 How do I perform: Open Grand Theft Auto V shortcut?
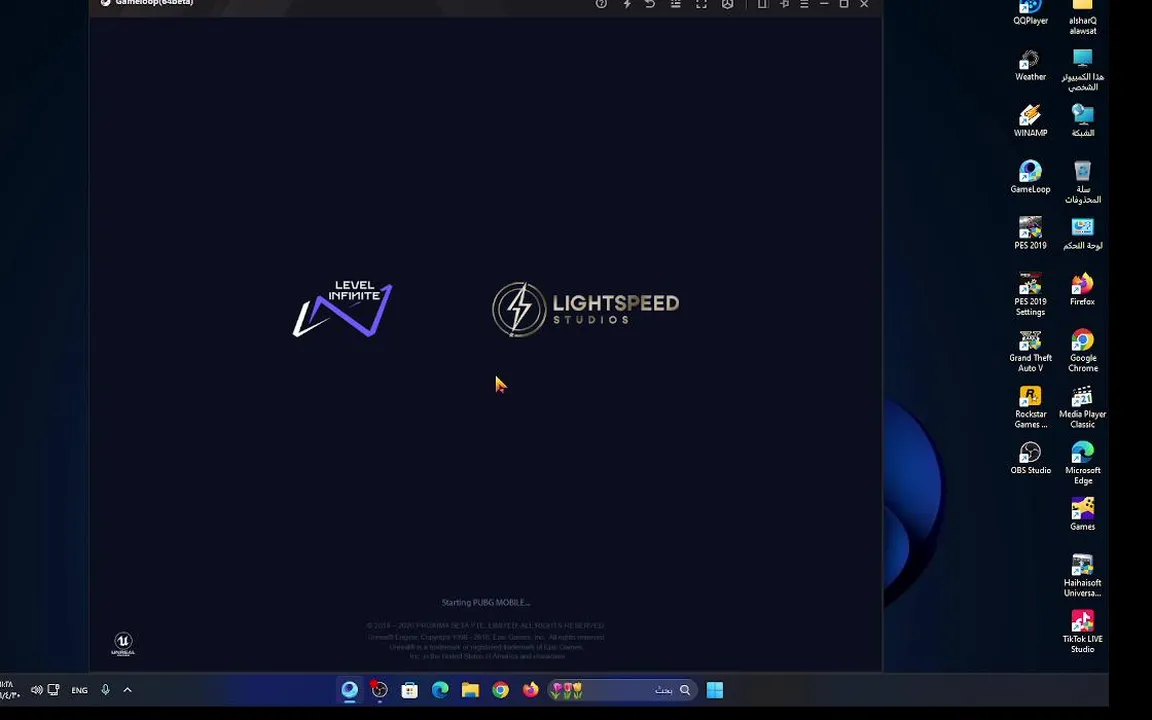pos(1030,350)
